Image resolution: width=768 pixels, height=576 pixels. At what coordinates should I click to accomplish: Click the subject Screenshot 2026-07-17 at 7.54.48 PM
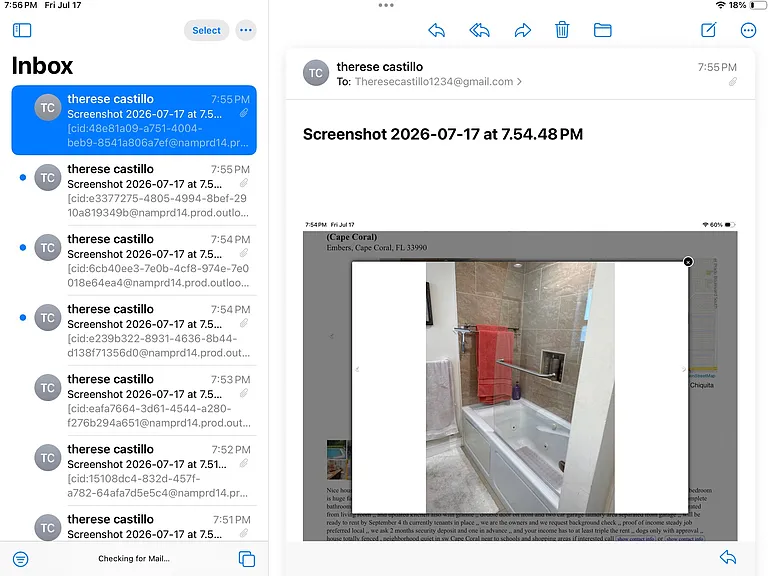443,134
